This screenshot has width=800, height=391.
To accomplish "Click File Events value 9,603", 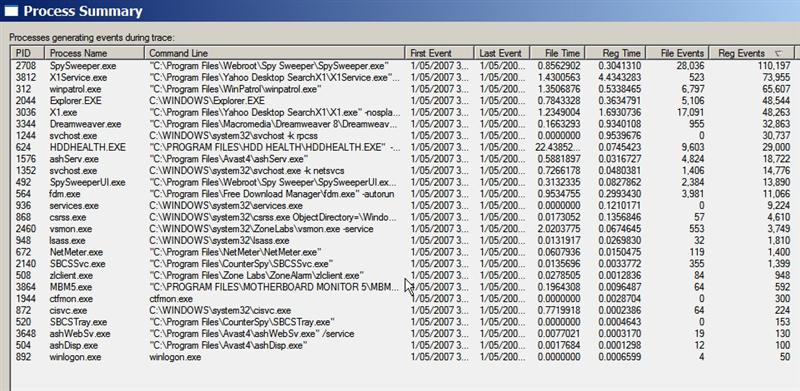I will point(693,147).
